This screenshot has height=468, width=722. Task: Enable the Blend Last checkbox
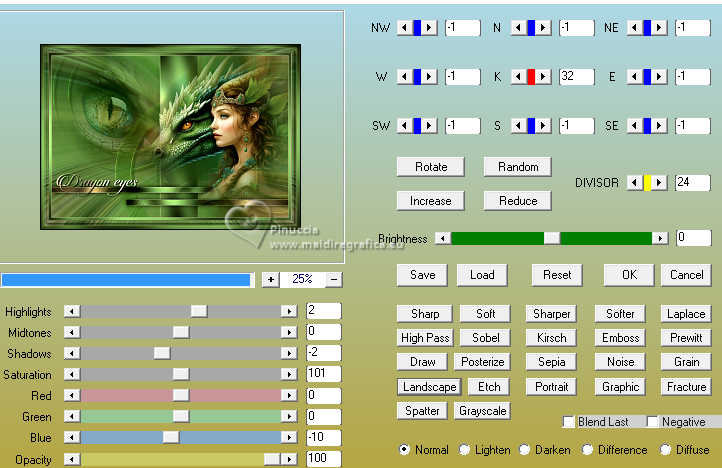pos(569,422)
